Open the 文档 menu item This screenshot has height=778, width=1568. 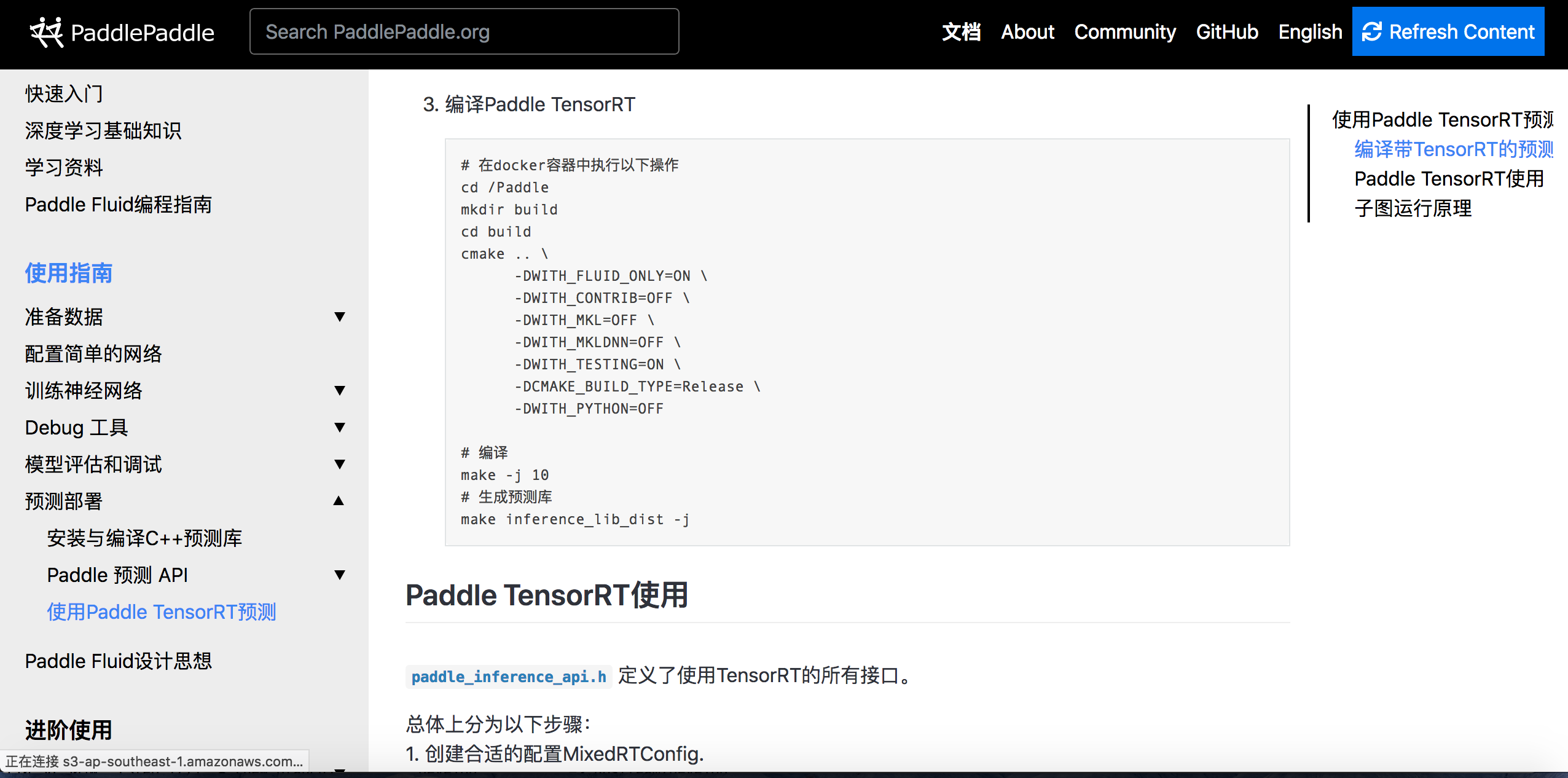coord(961,32)
